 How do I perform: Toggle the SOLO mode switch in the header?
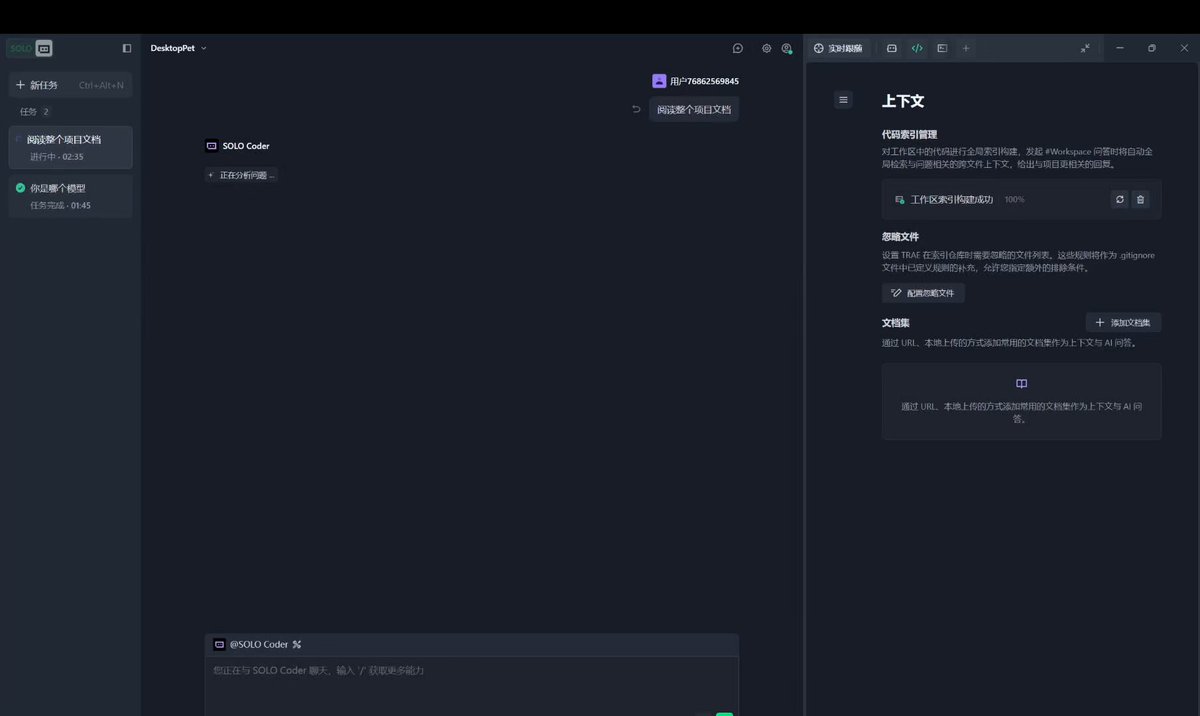click(x=29, y=48)
